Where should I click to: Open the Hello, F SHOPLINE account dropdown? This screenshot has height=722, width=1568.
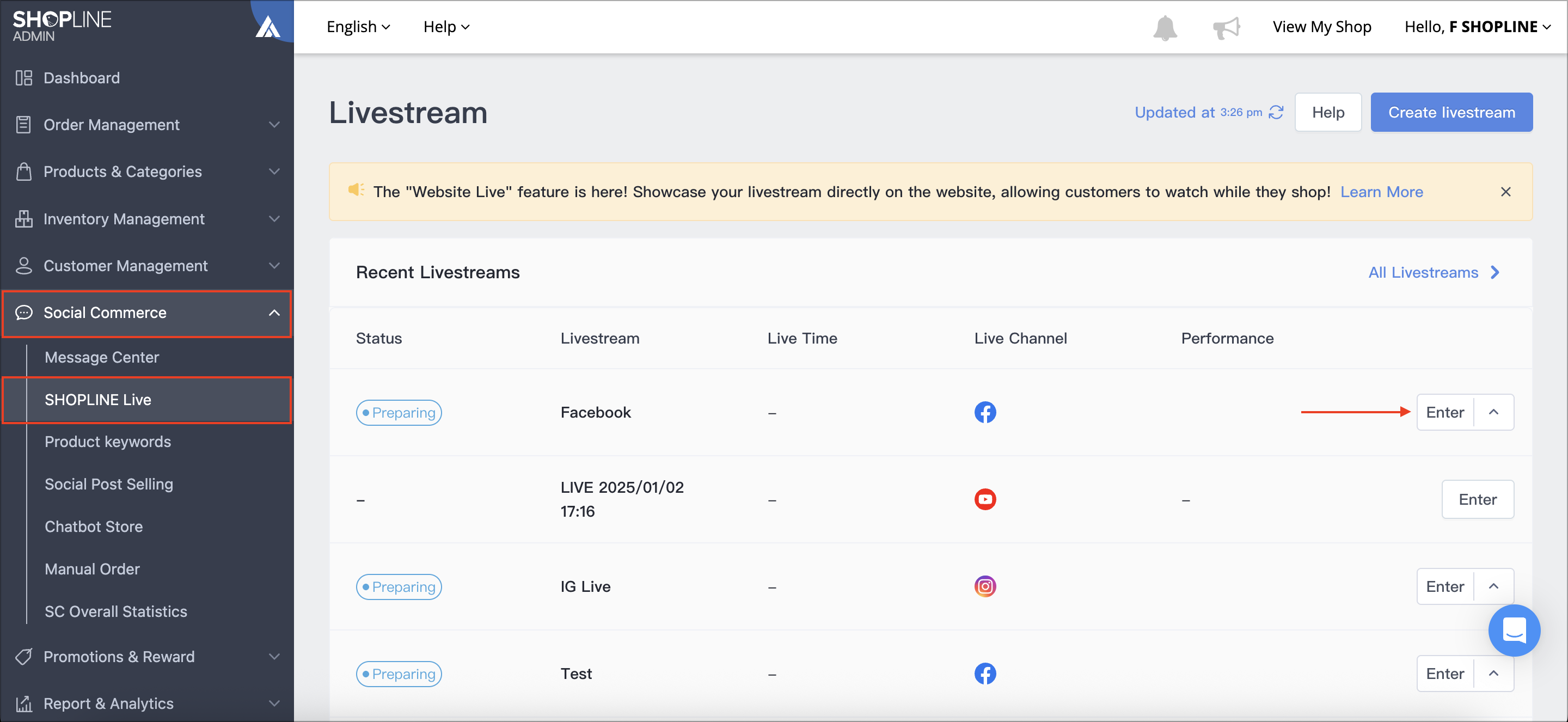coord(1477,27)
